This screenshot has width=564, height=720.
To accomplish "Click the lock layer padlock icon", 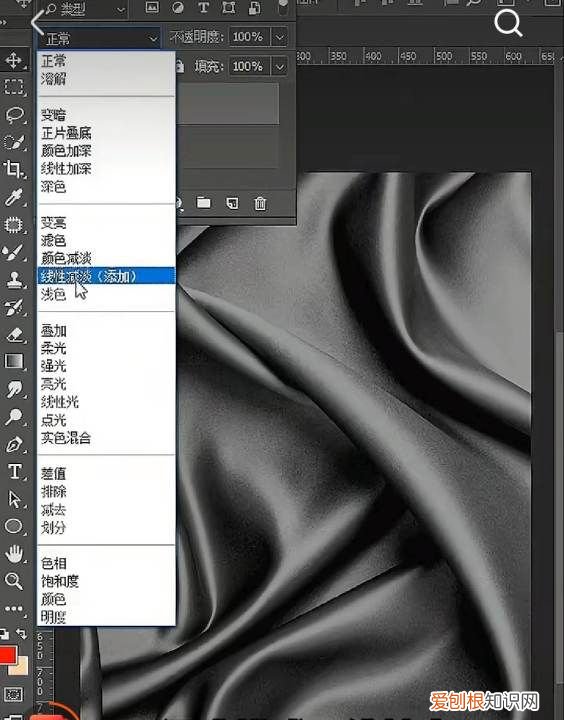I will coord(180,67).
